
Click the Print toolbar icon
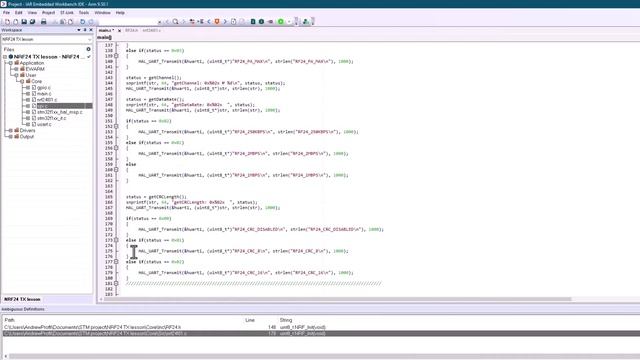point(44,22)
